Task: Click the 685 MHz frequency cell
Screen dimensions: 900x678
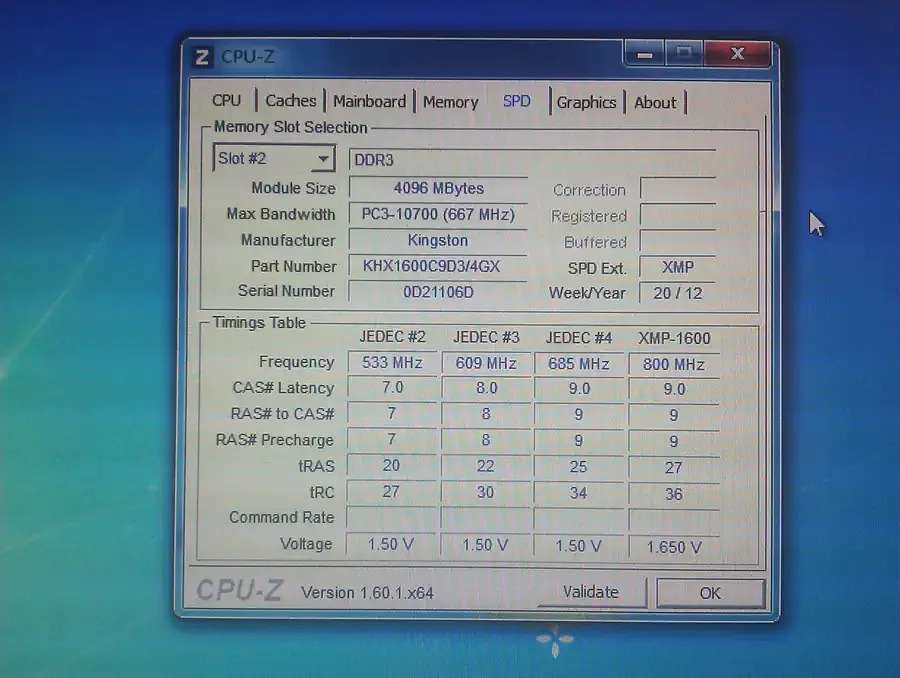Action: [579, 364]
